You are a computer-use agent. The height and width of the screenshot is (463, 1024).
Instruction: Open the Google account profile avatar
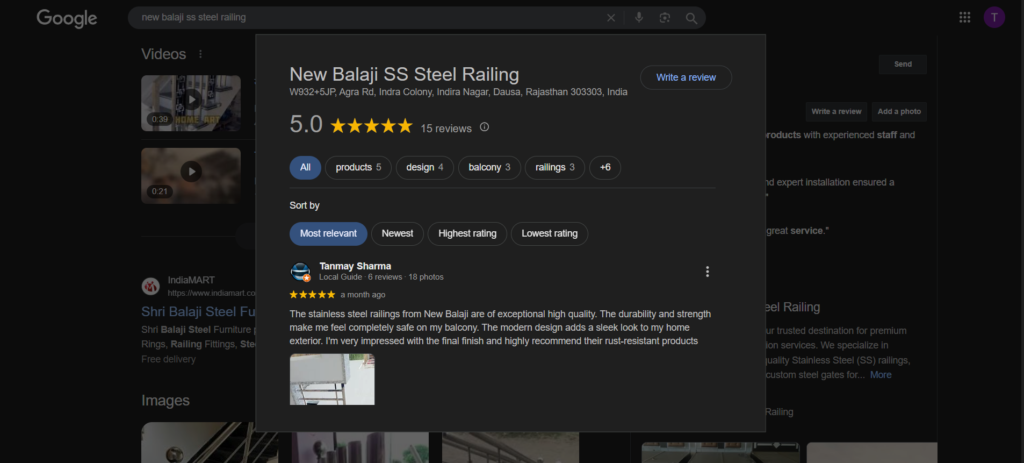(x=994, y=17)
